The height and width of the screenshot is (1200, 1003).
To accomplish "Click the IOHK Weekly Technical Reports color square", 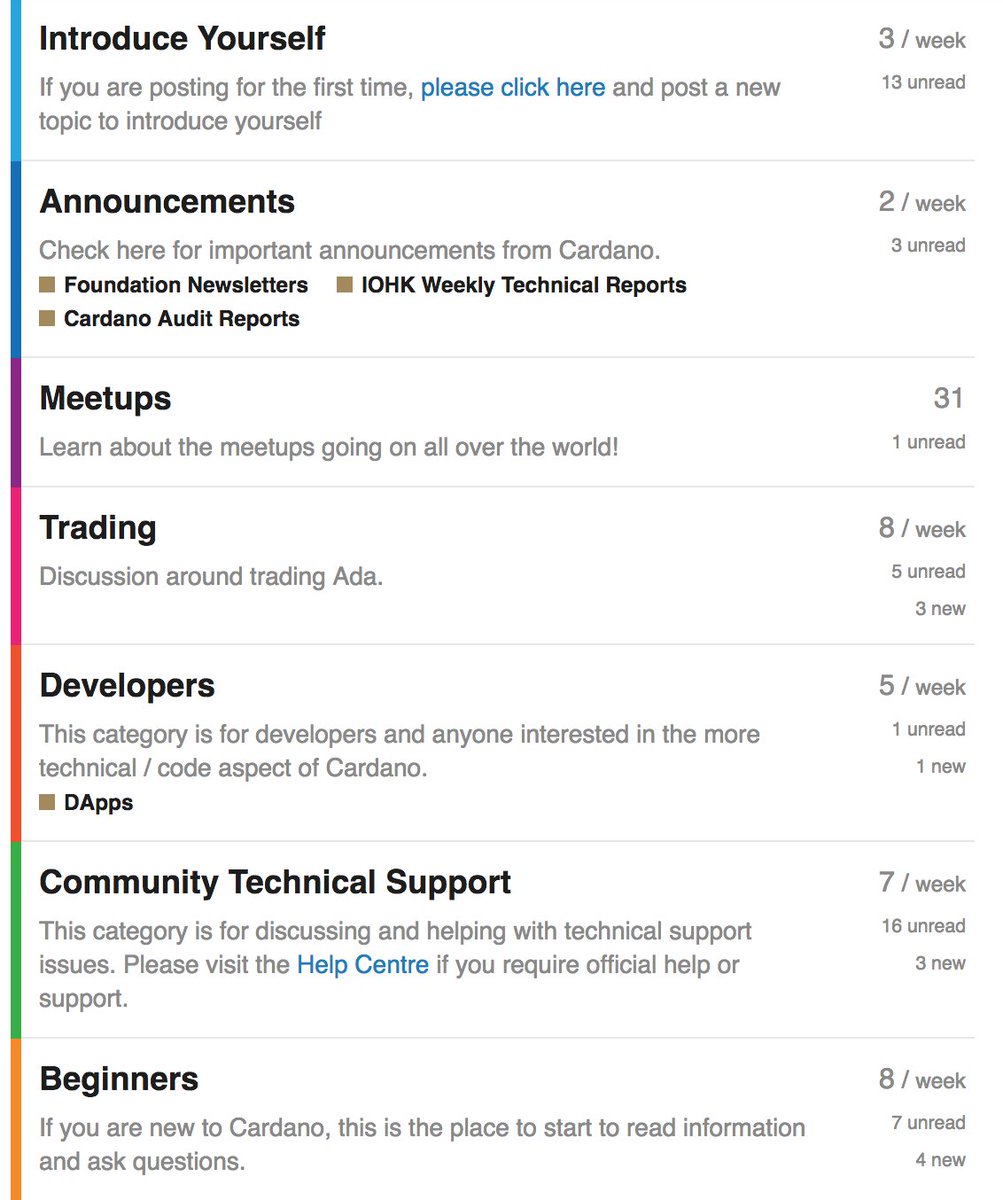I will (344, 285).
